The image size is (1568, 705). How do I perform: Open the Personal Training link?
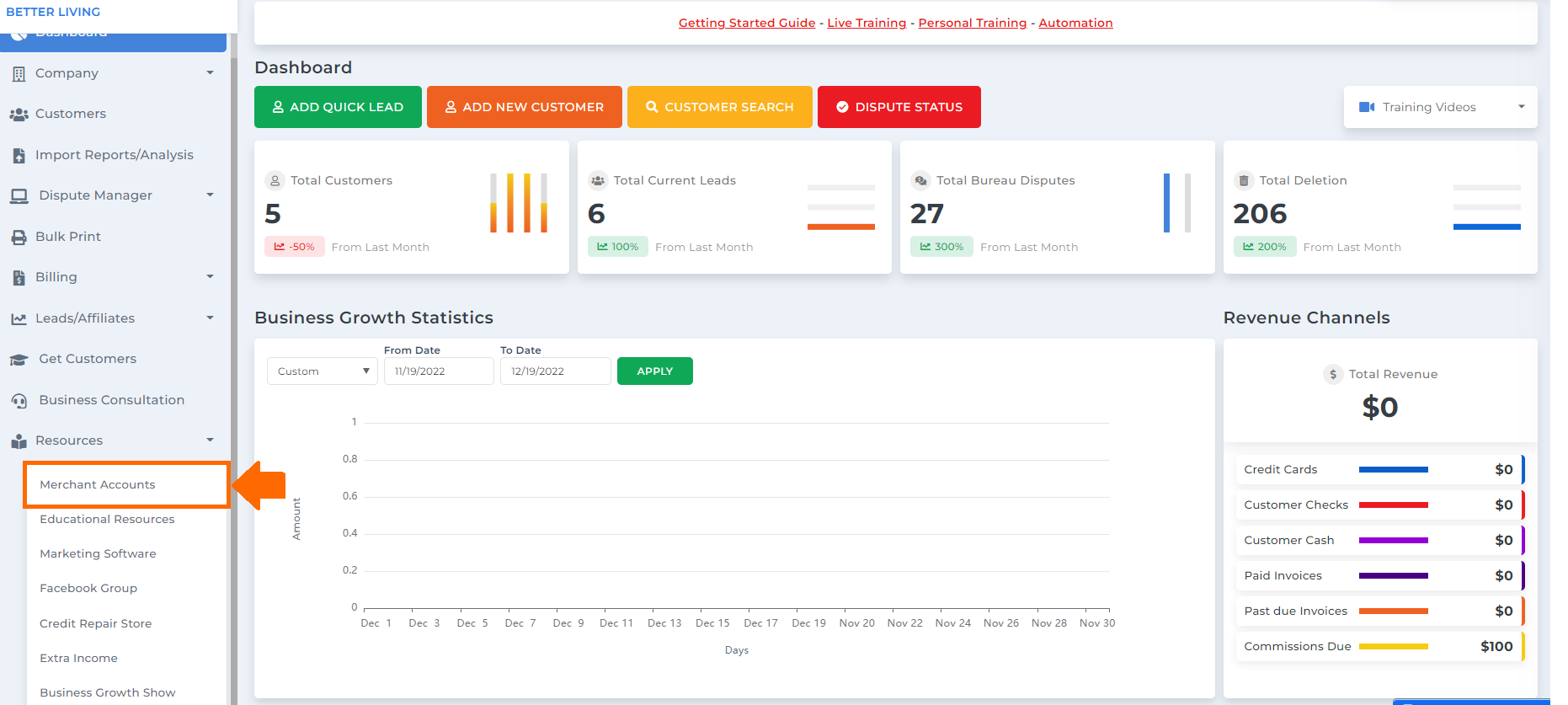coord(973,23)
